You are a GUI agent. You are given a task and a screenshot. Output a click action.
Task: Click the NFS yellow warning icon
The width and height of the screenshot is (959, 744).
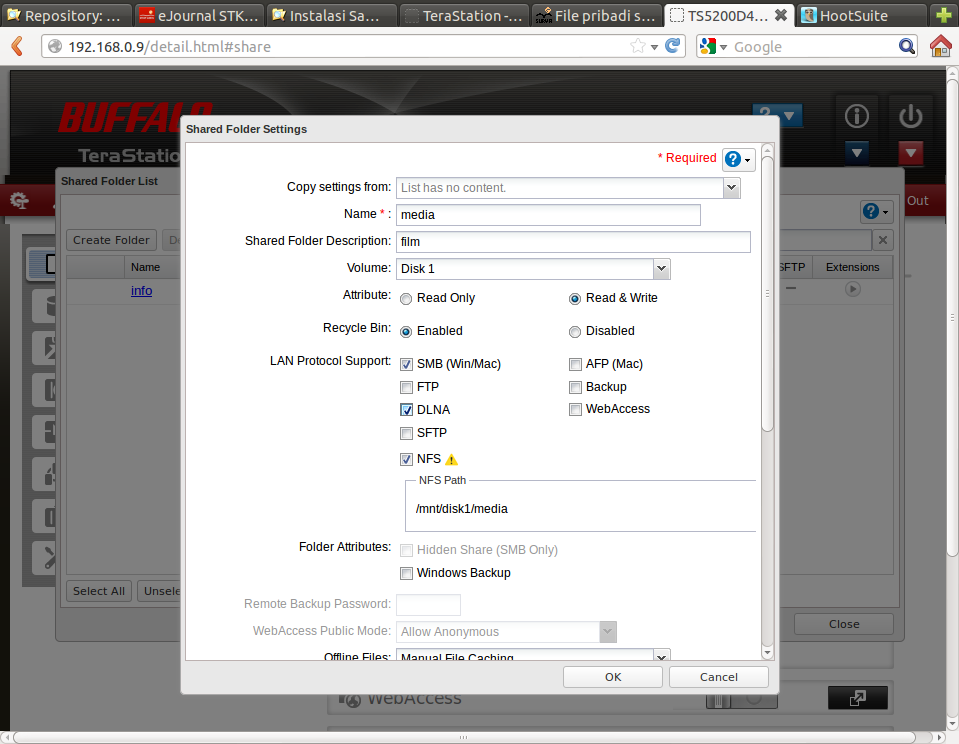click(451, 460)
